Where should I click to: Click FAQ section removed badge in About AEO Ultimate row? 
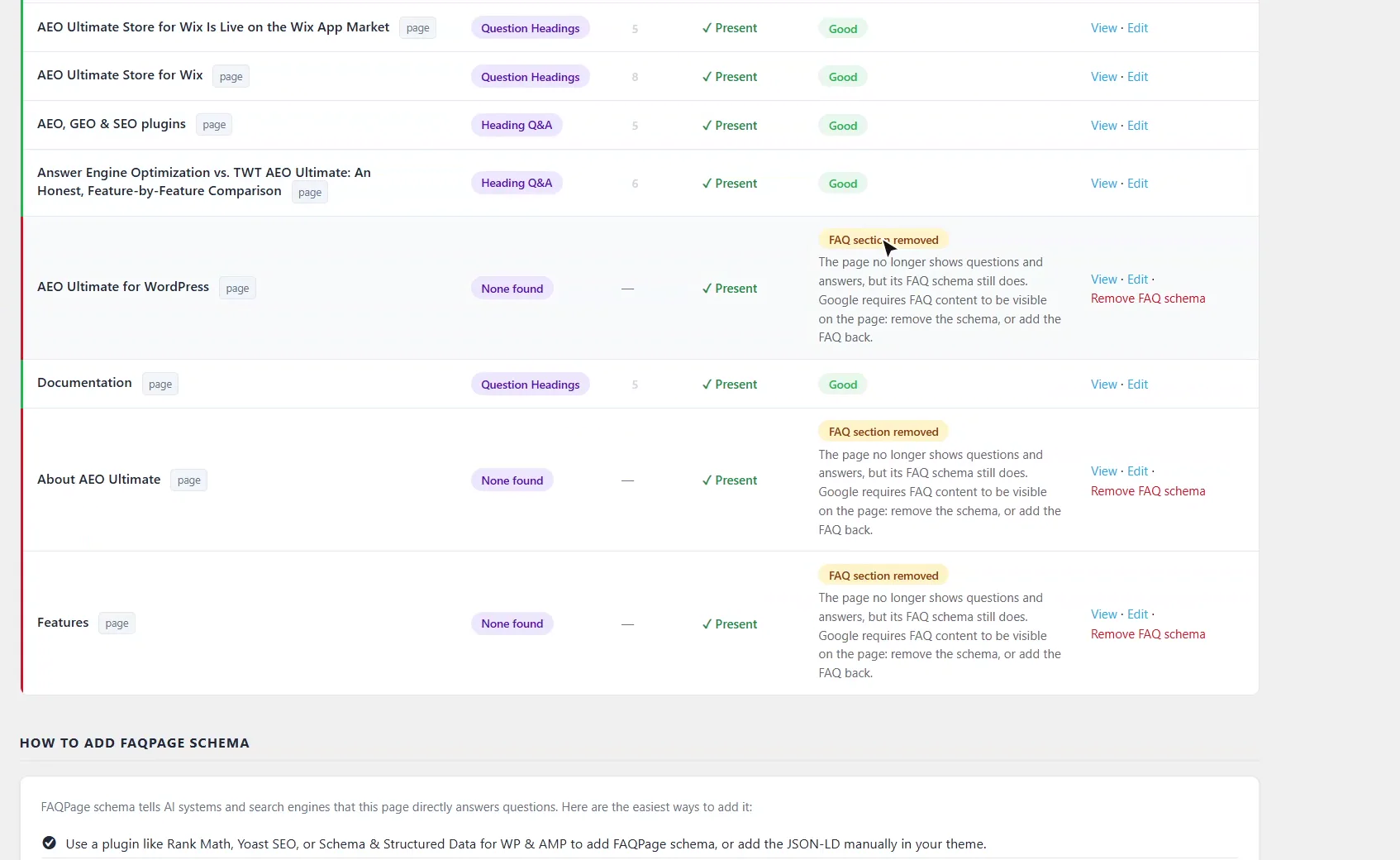[883, 432]
